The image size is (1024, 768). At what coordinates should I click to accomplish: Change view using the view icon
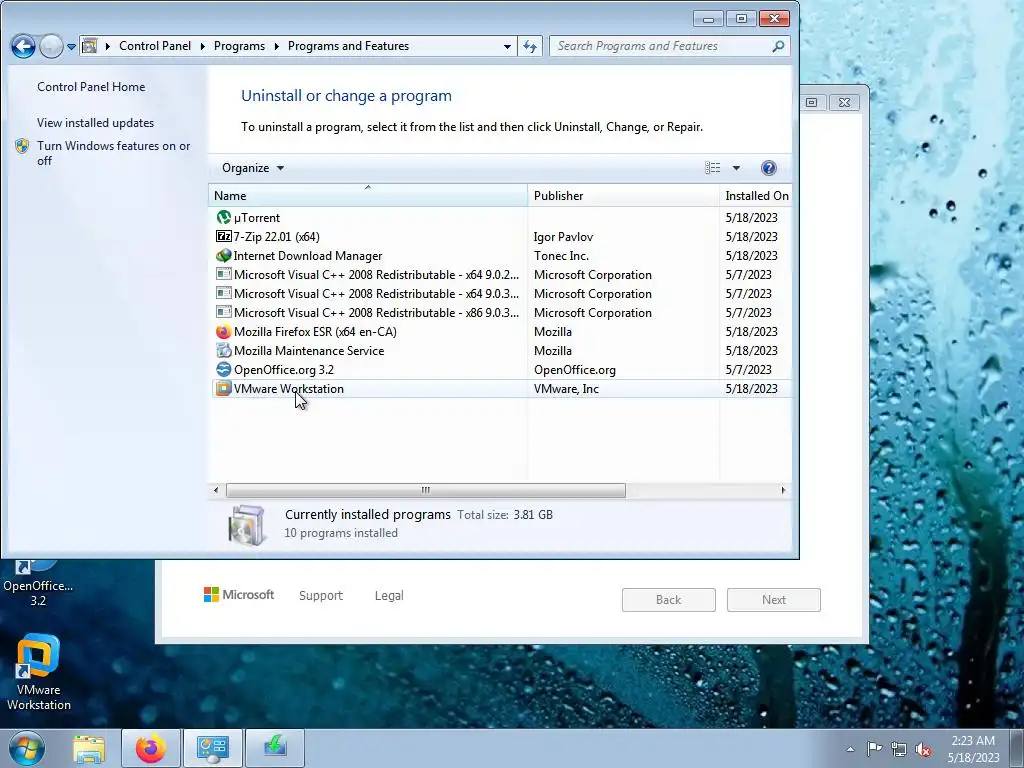pyautogui.click(x=712, y=168)
